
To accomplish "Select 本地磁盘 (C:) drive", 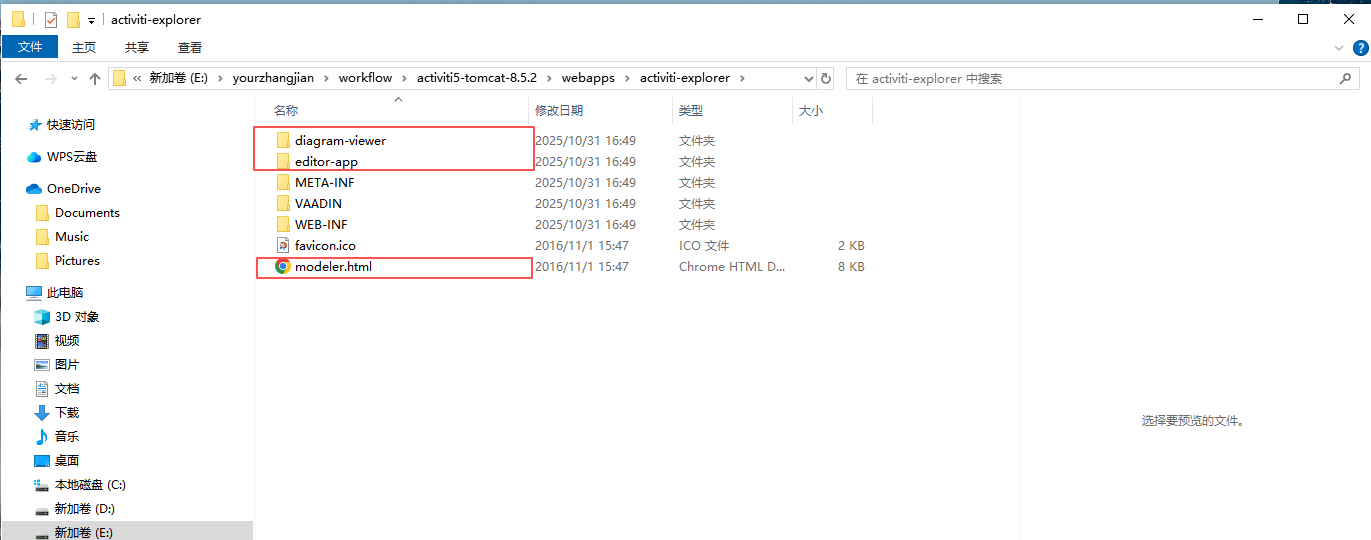I will pos(89,485).
